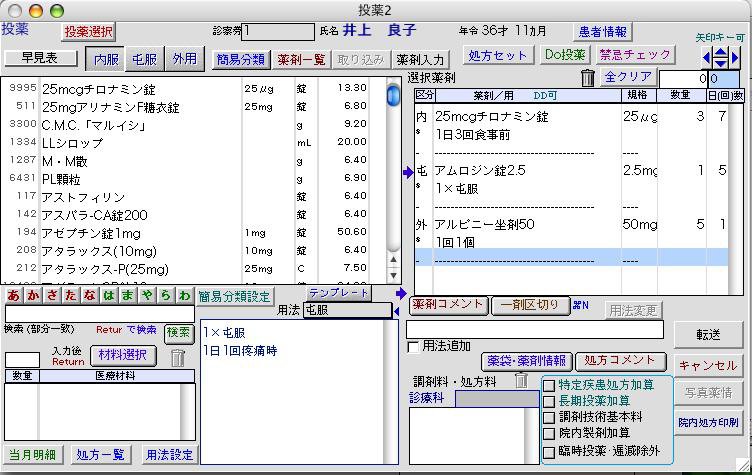Click な kana index button
Screen dimensions: 752x475
(90, 296)
